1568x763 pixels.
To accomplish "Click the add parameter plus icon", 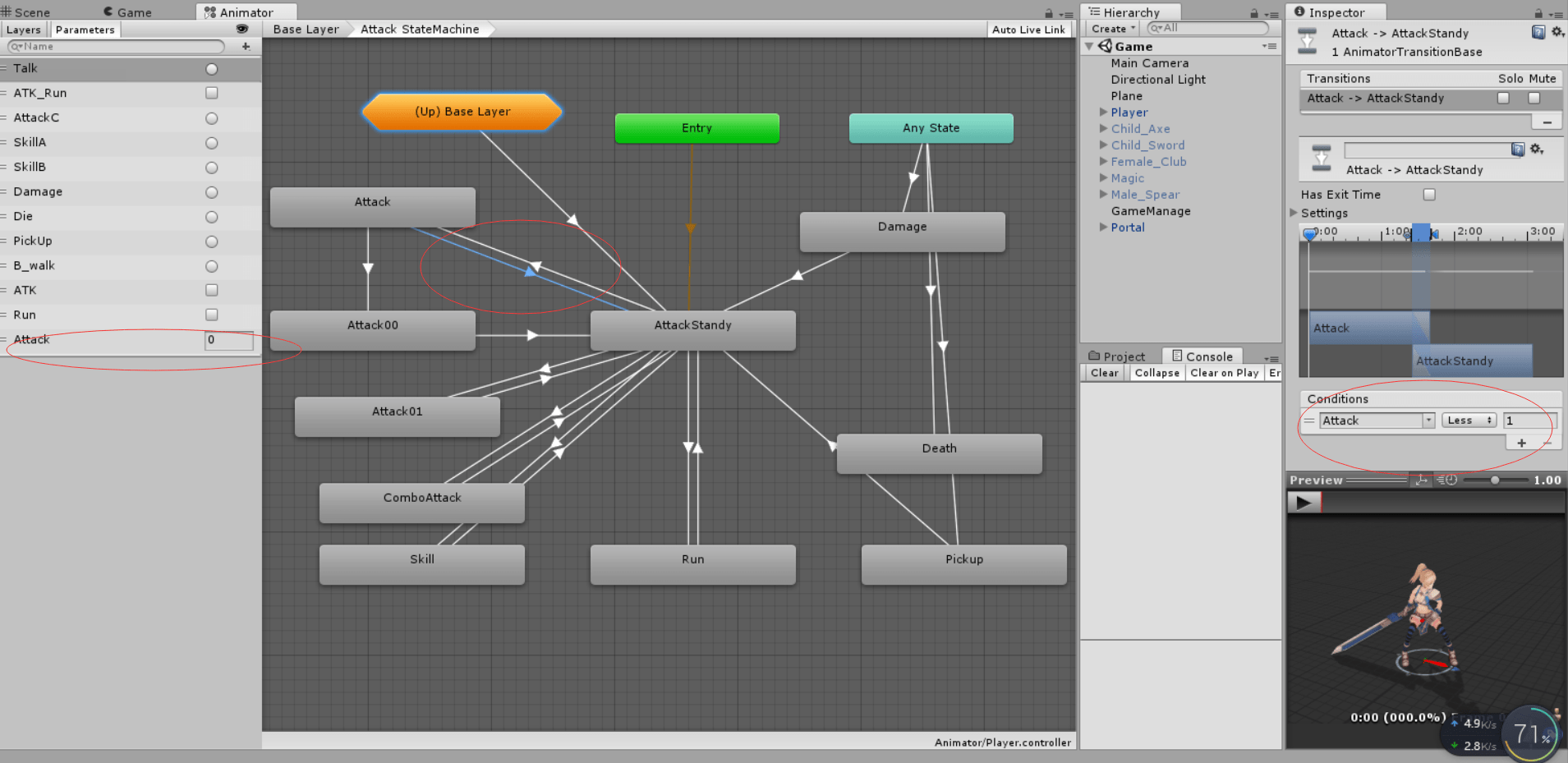I will [246, 47].
